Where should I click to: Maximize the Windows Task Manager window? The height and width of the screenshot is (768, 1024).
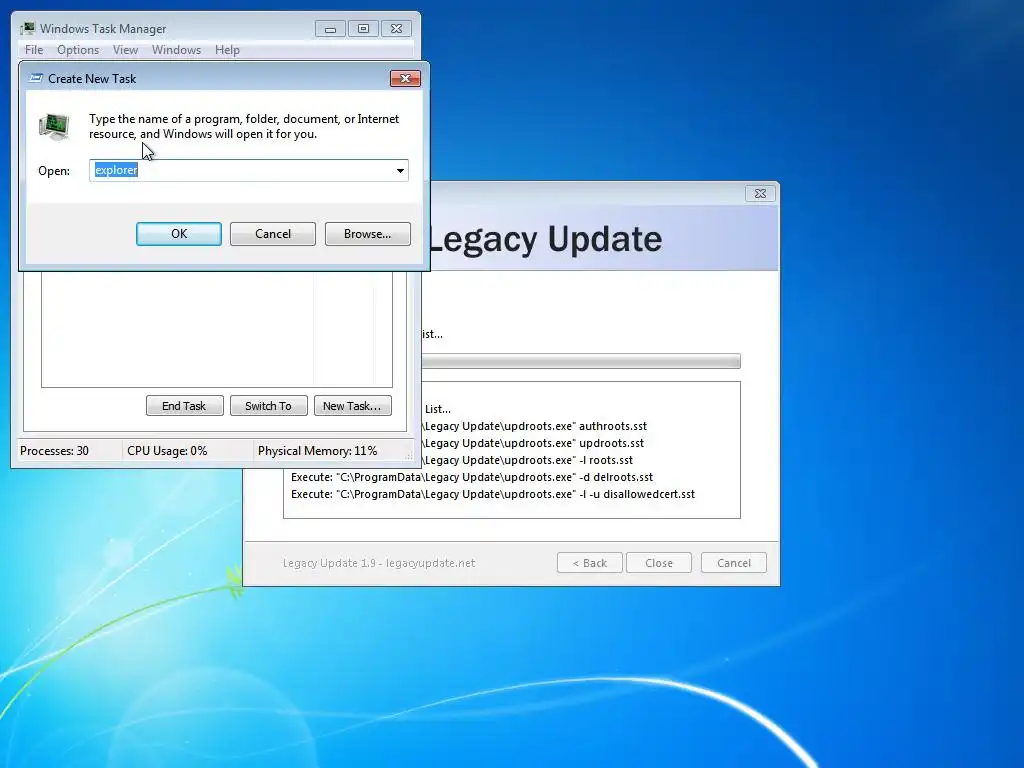point(363,29)
